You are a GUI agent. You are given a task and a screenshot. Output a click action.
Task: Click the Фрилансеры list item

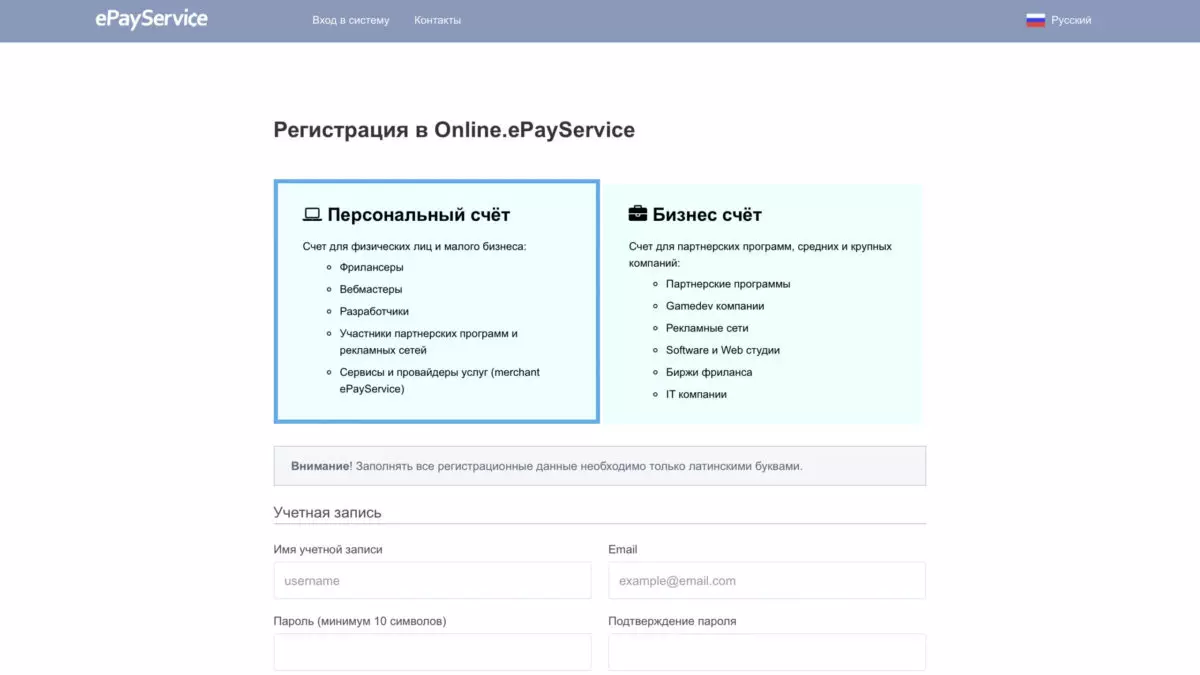[372, 267]
